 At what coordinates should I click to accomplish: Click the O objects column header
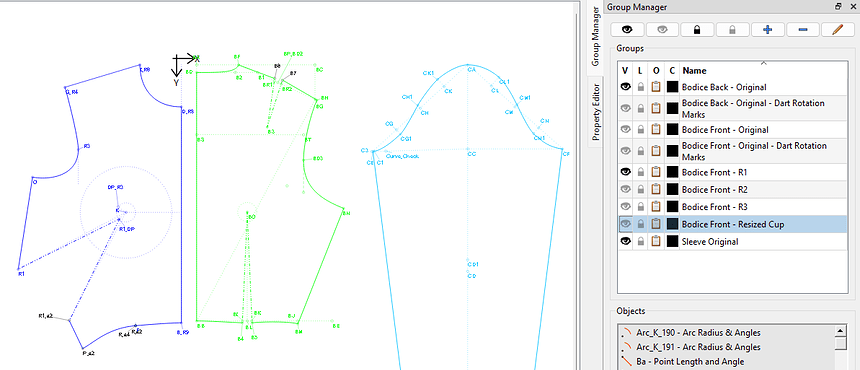(656, 71)
